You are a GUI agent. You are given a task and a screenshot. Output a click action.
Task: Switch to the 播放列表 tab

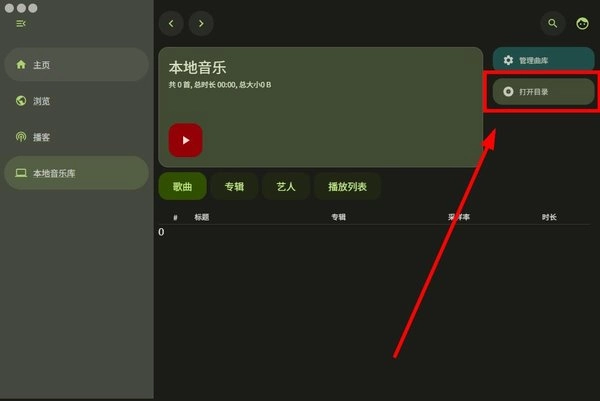coord(347,186)
